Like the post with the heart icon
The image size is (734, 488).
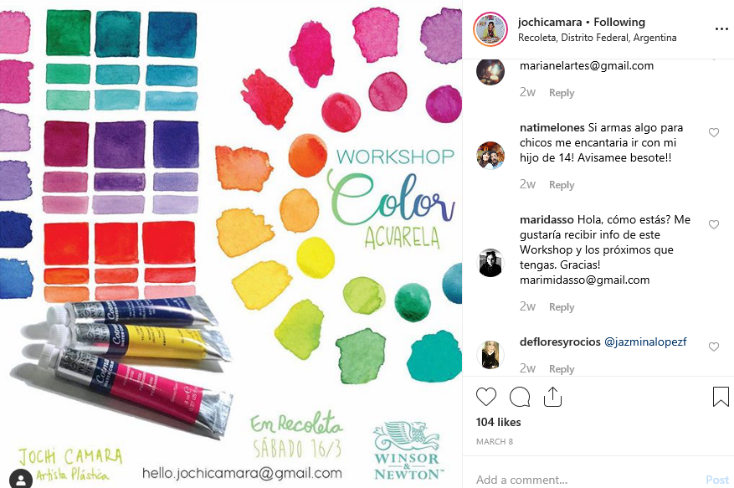(x=486, y=397)
